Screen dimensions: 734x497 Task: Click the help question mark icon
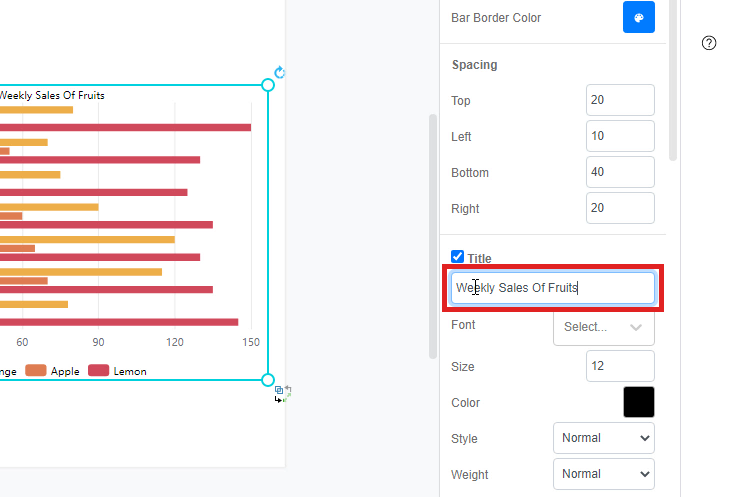click(709, 43)
